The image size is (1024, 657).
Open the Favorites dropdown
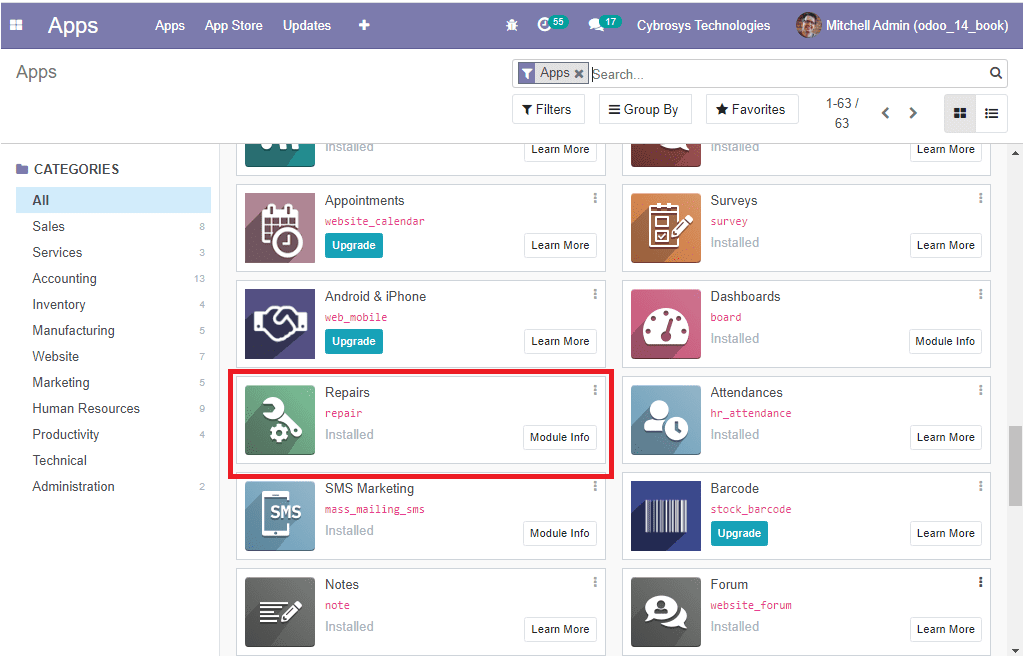point(752,109)
